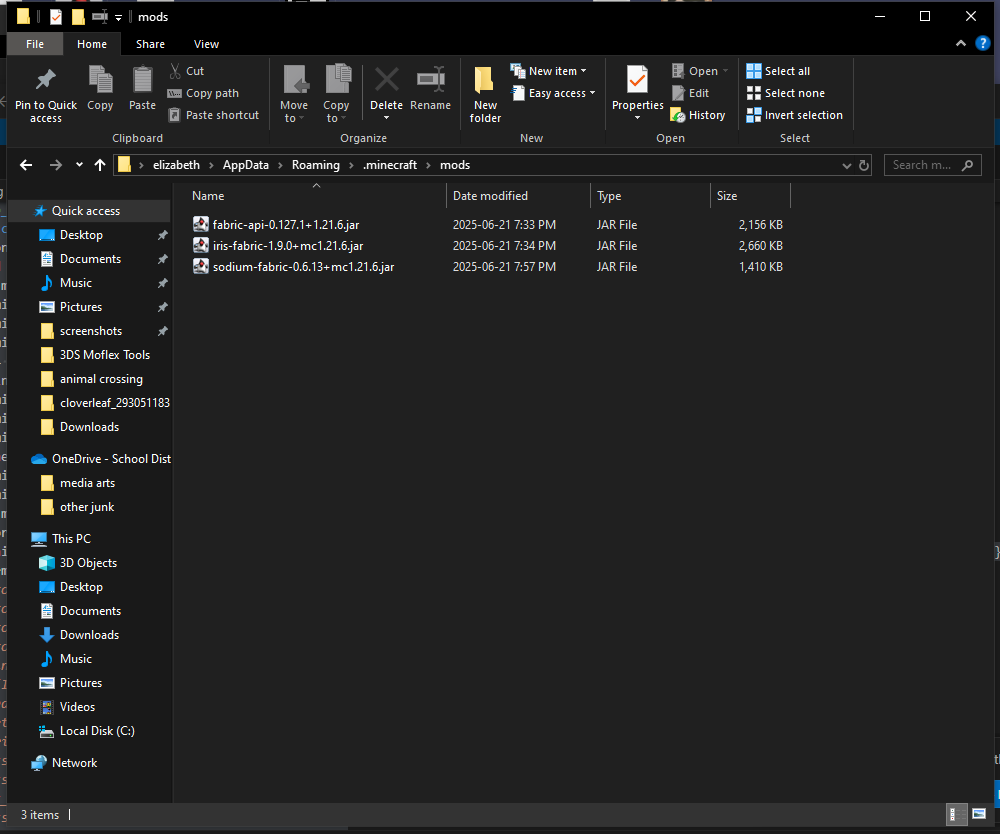
Task: Switch to the View ribbon tab
Action: (206, 44)
